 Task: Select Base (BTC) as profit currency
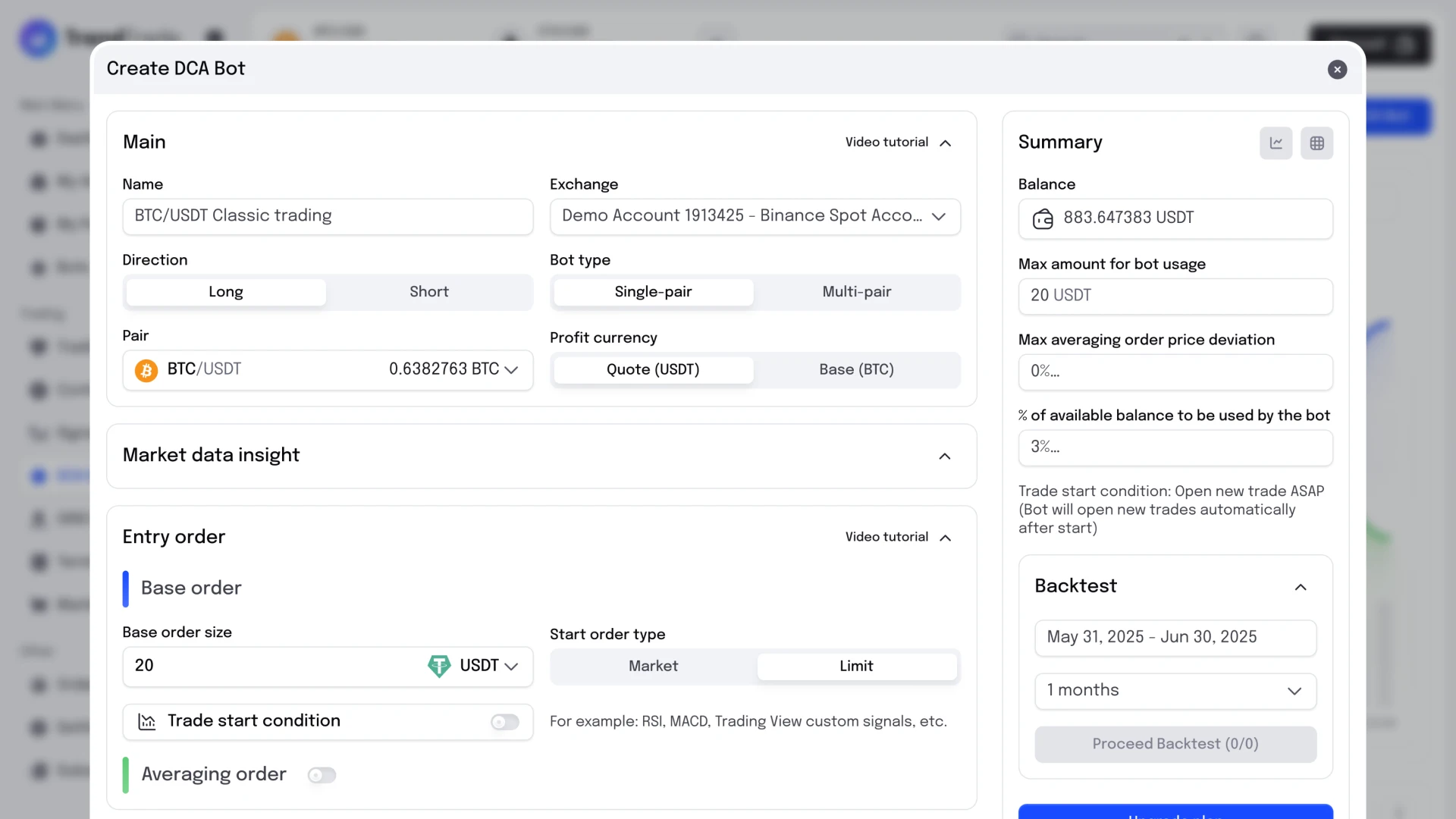855,369
